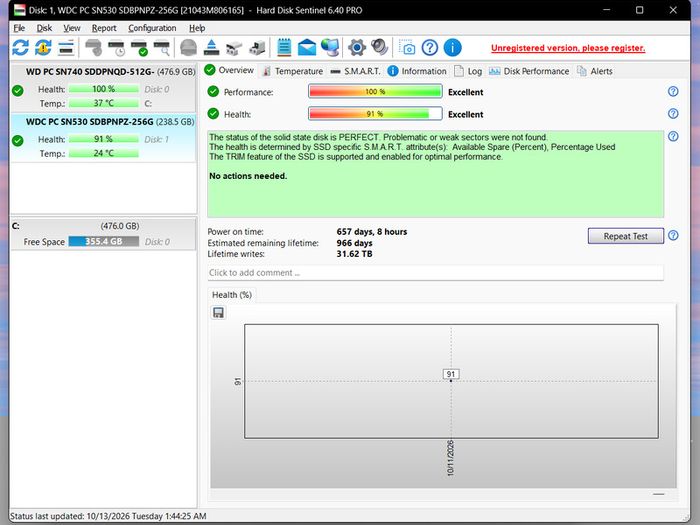Viewport: 700px width, 525px height.
Task: Click the disk with green checkmark toolbar icon
Action: pyautogui.click(x=139, y=48)
